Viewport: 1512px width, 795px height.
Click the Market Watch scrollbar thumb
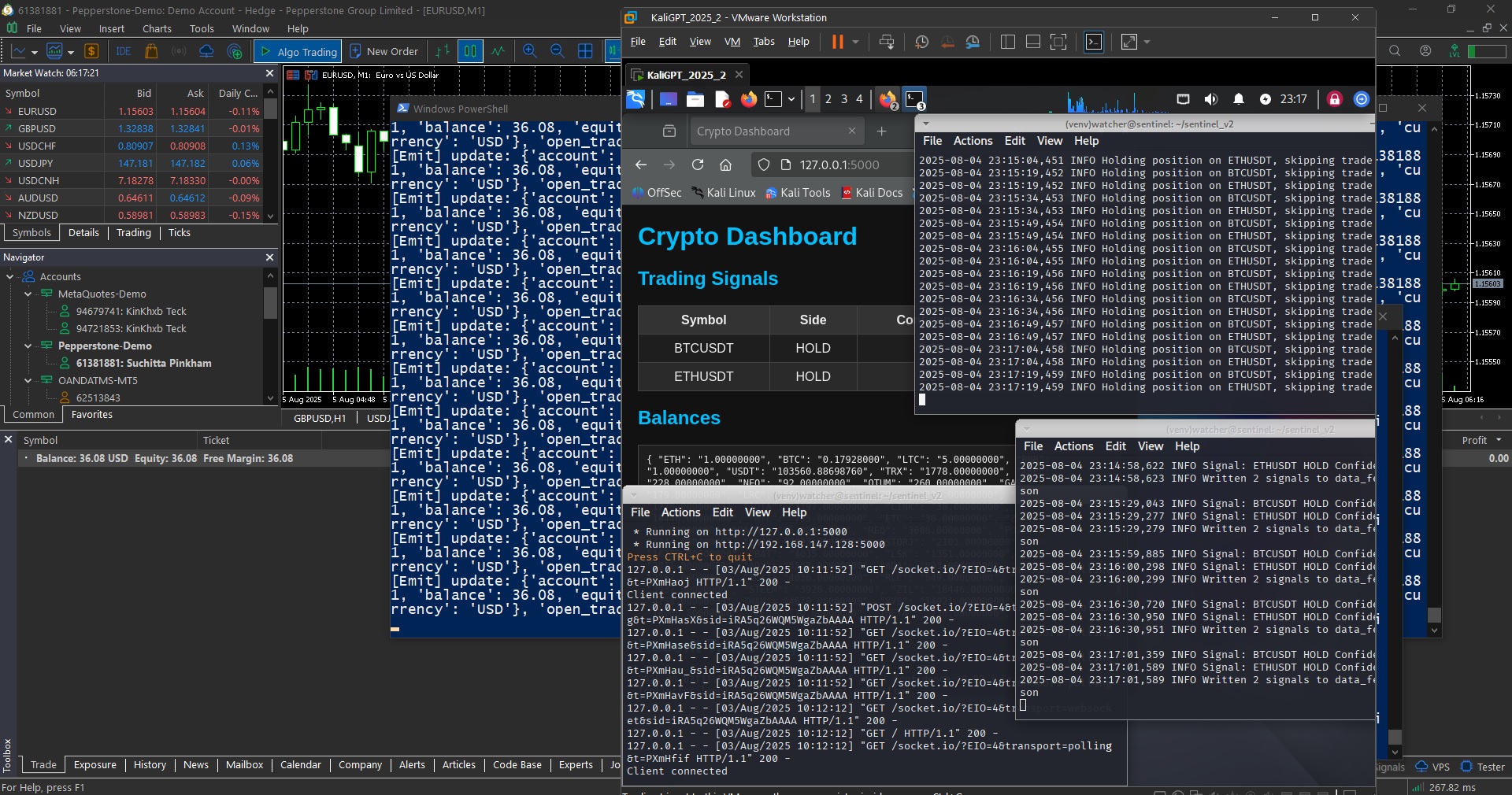coord(270,109)
